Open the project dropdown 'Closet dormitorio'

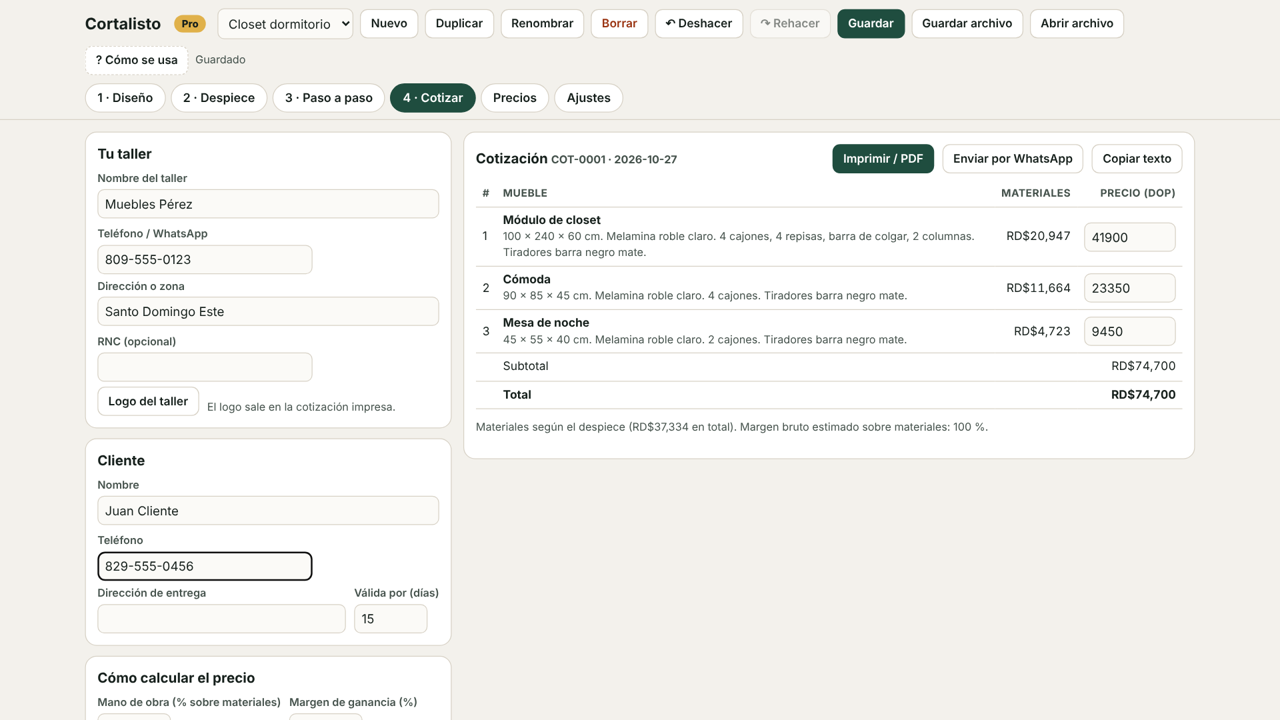click(x=285, y=24)
